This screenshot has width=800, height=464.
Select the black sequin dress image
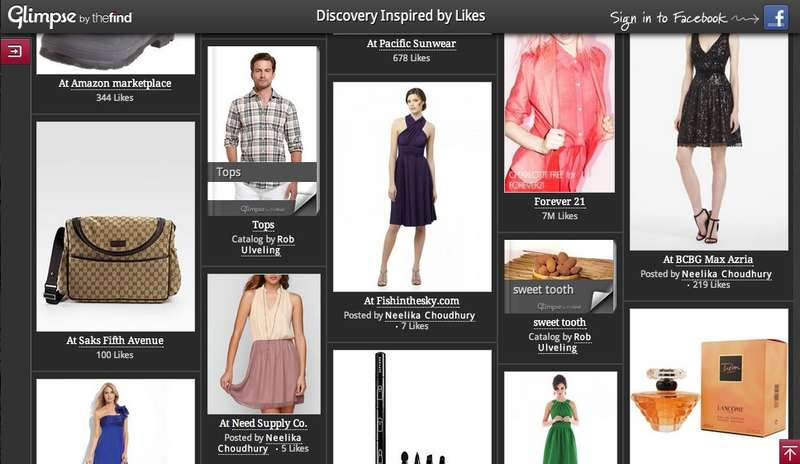(x=709, y=142)
